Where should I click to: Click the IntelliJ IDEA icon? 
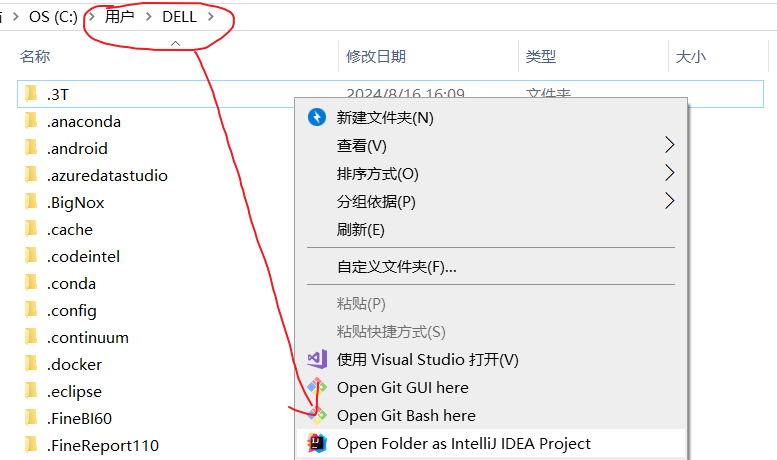pos(317,443)
